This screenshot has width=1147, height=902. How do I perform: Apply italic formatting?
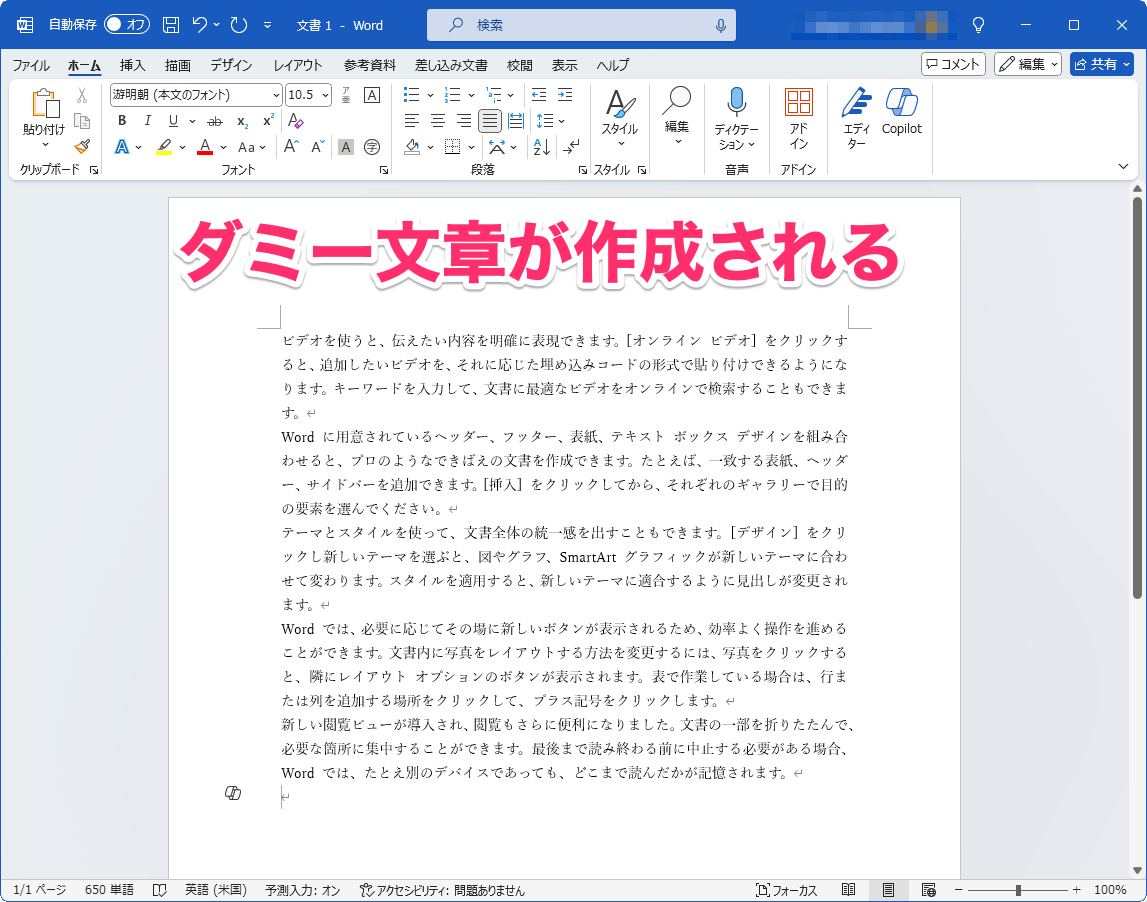(x=146, y=121)
